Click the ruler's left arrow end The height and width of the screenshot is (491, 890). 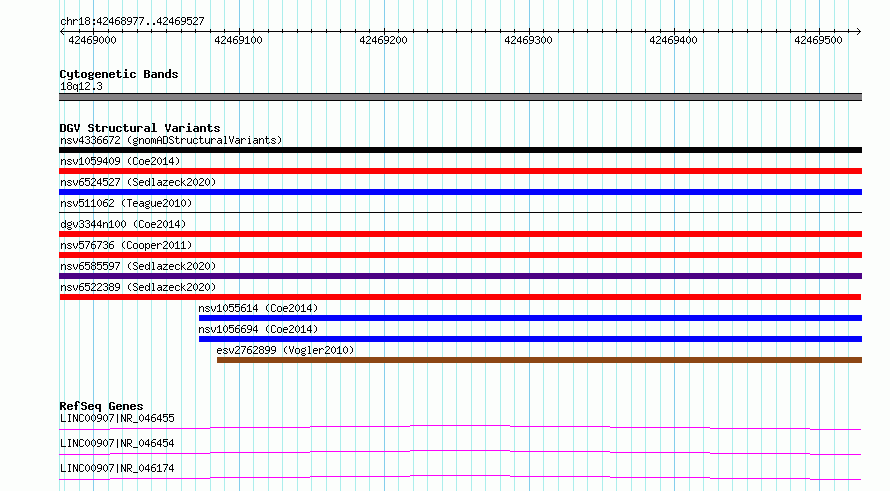[x=62, y=32]
